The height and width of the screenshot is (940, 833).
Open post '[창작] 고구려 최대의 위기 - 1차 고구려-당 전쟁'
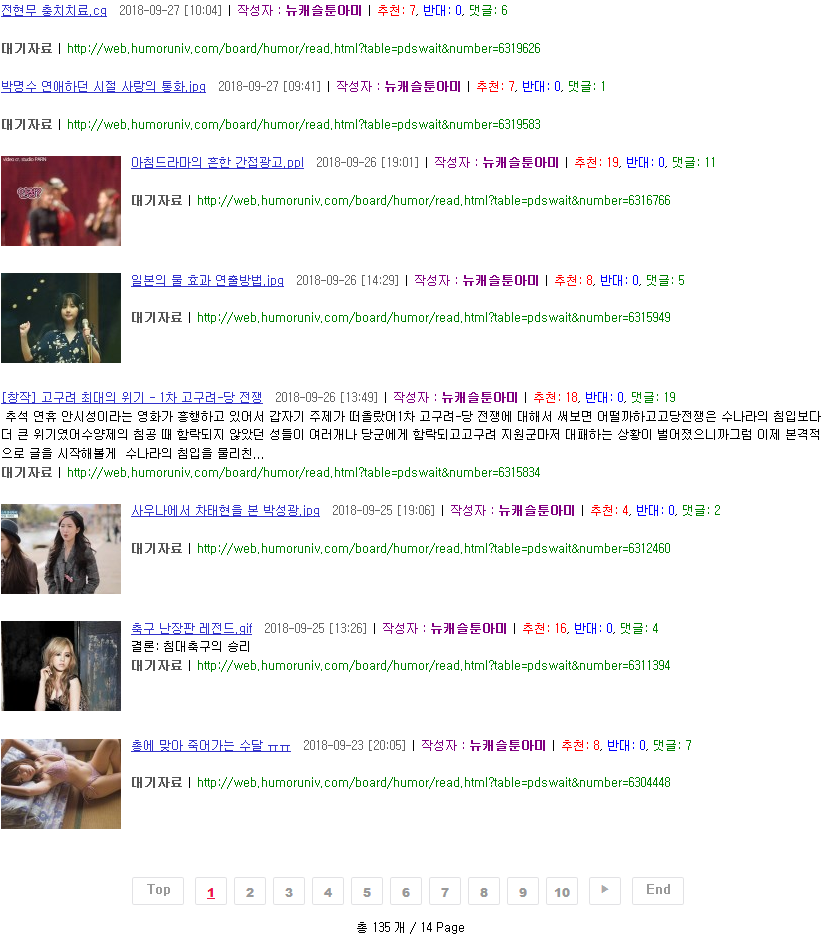[x=132, y=397]
